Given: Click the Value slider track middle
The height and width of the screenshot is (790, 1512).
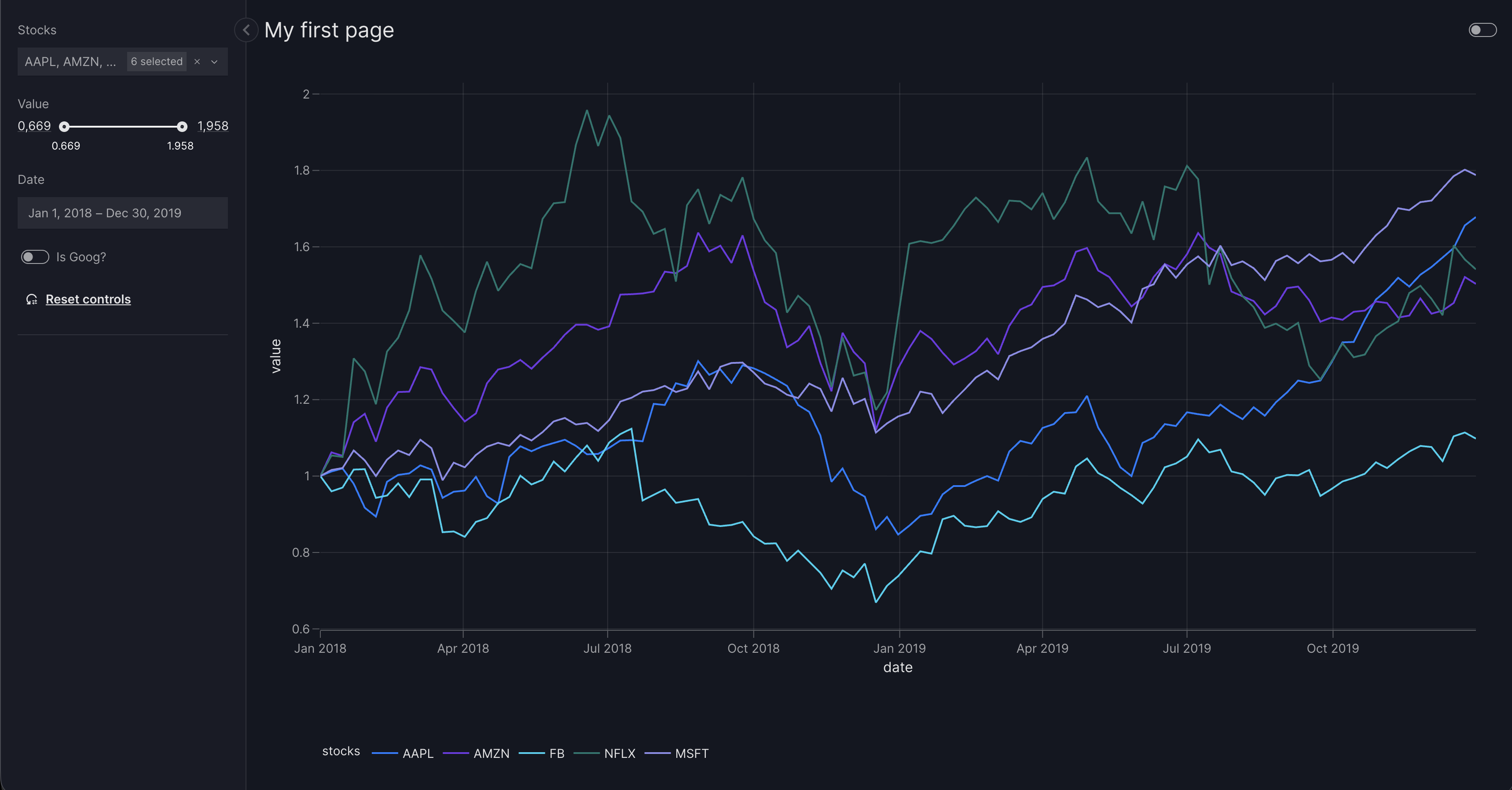Looking at the screenshot, I should tap(123, 127).
